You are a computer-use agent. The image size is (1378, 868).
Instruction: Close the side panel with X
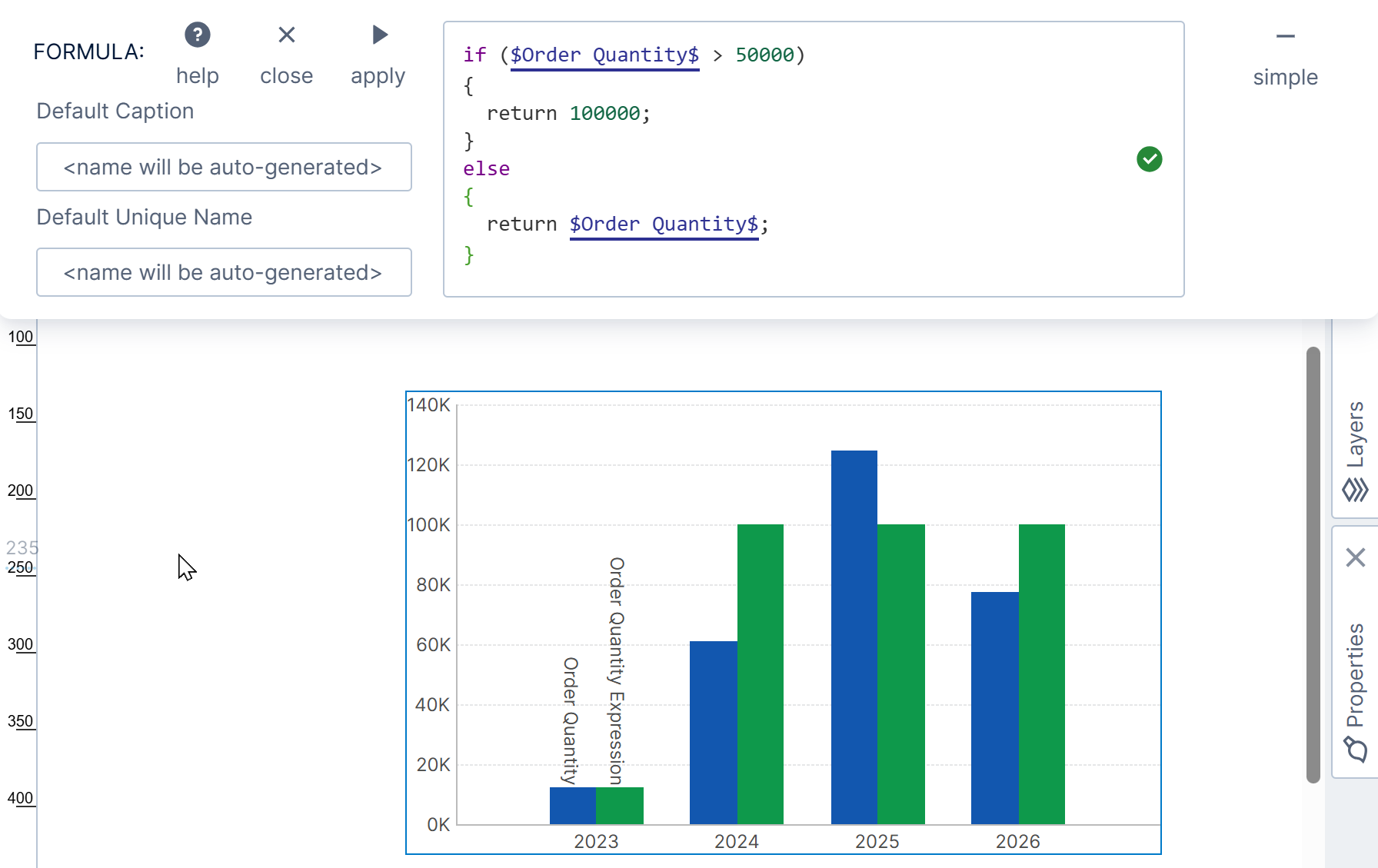(x=1355, y=557)
